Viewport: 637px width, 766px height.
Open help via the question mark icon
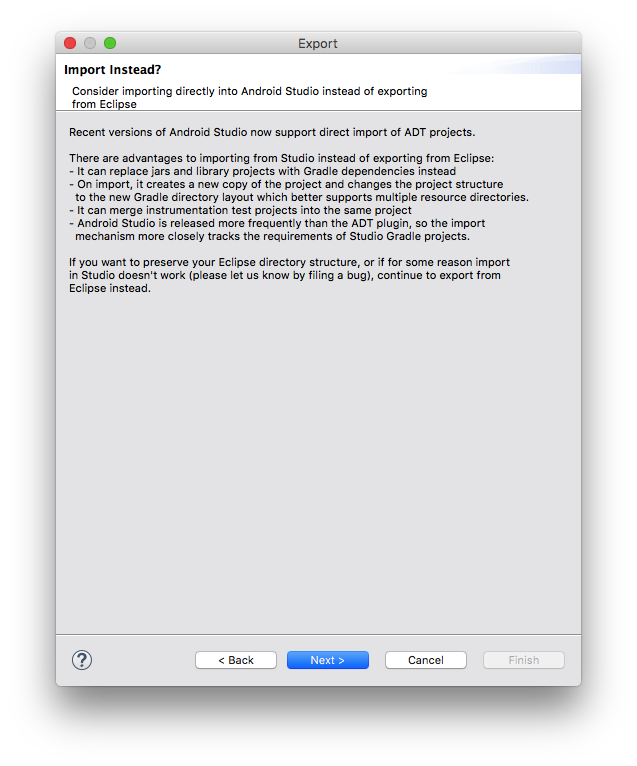point(82,660)
